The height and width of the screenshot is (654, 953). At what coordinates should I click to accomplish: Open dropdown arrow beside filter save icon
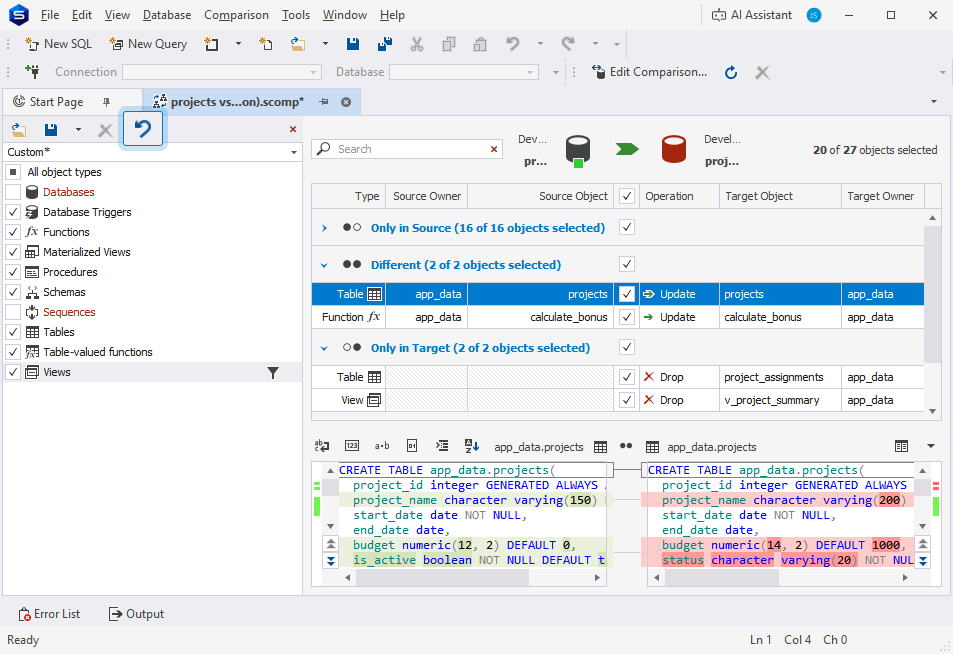[78, 129]
